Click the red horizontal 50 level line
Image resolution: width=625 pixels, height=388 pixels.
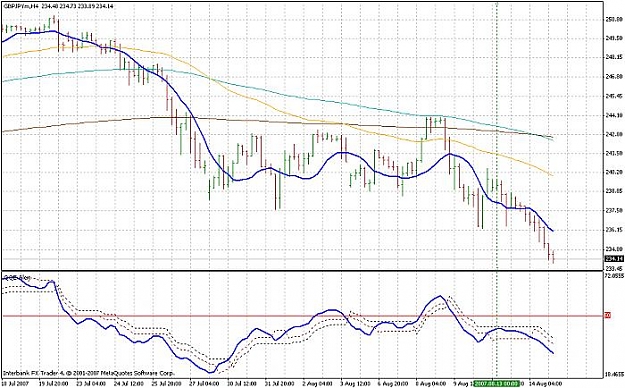point(303,316)
